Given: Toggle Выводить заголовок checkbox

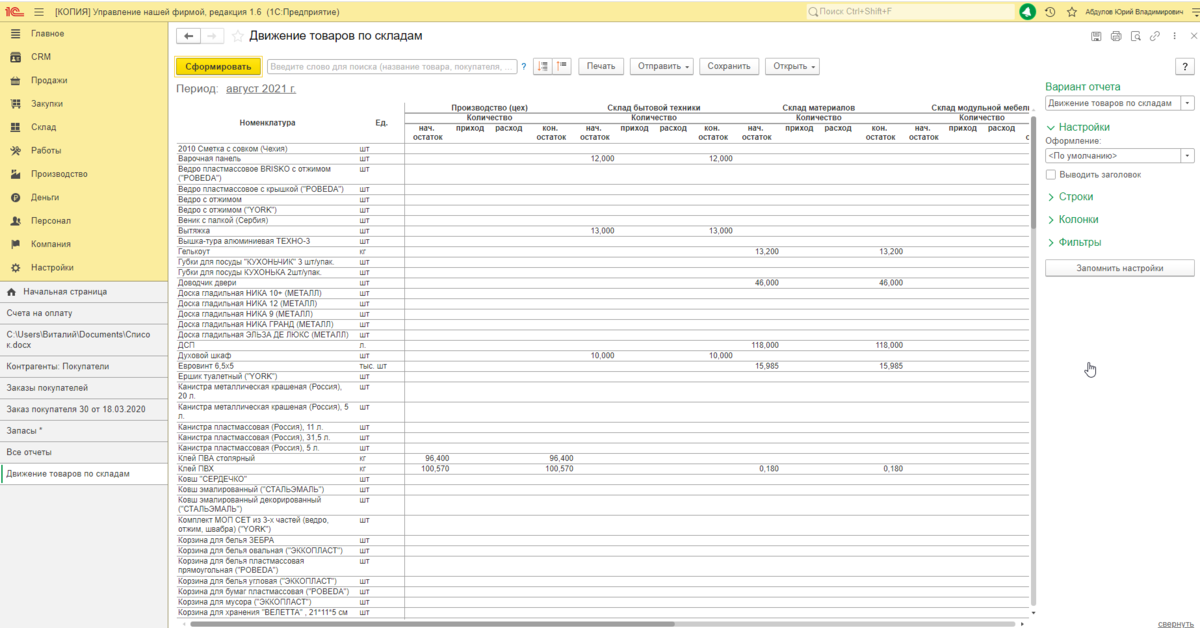Looking at the screenshot, I should click(1051, 174).
